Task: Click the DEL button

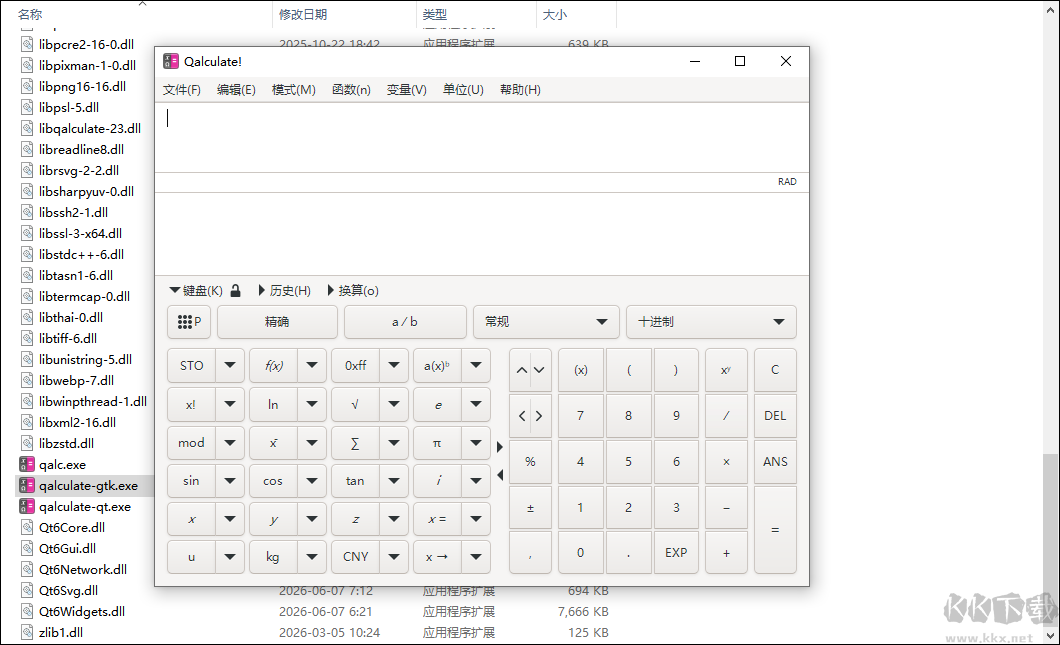Action: [775, 416]
